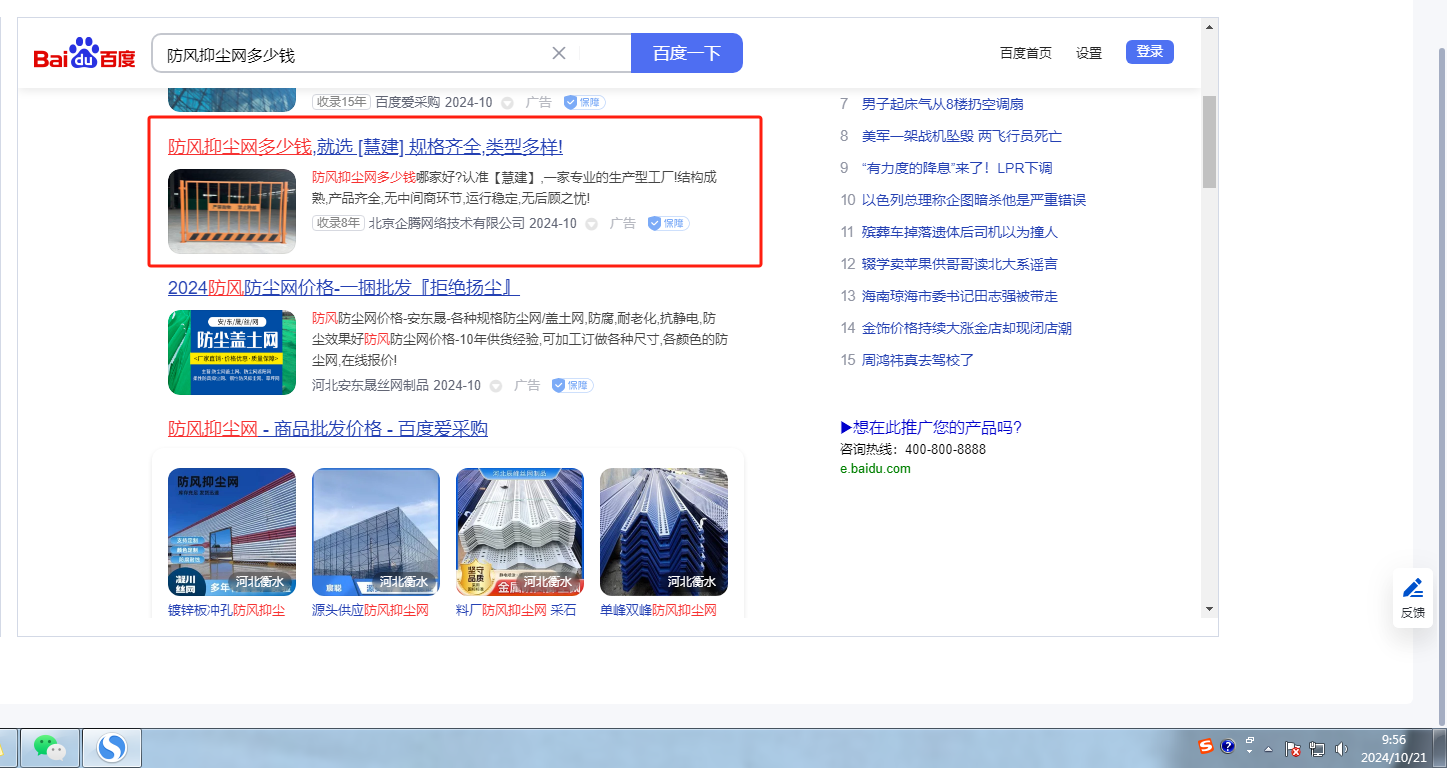Viewport: 1447px width, 768px height.
Task: Open the network tray icon
Action: [1317, 748]
